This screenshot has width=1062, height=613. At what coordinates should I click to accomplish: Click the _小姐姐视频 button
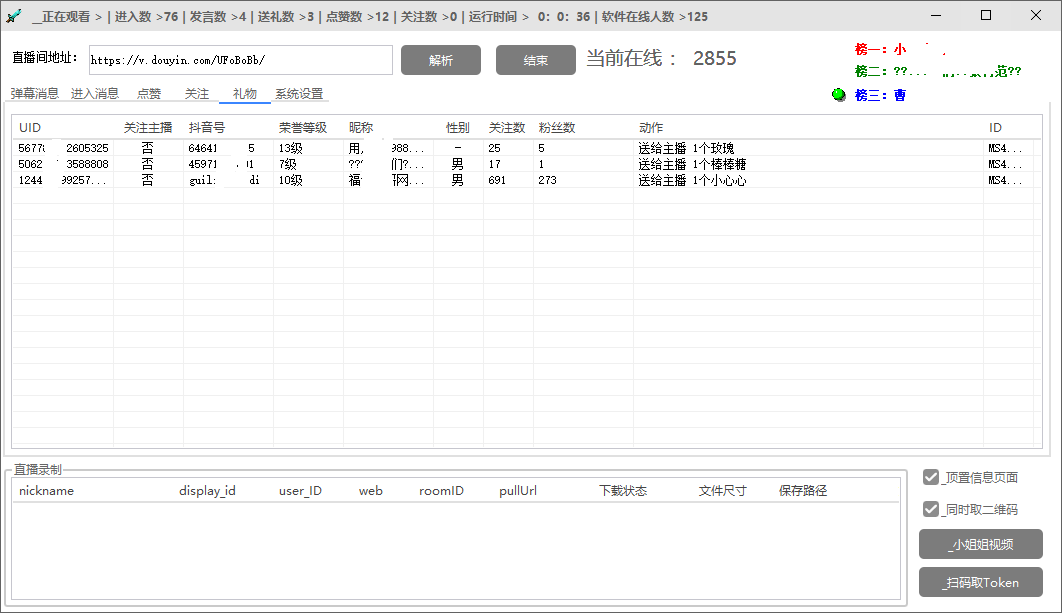(983, 544)
